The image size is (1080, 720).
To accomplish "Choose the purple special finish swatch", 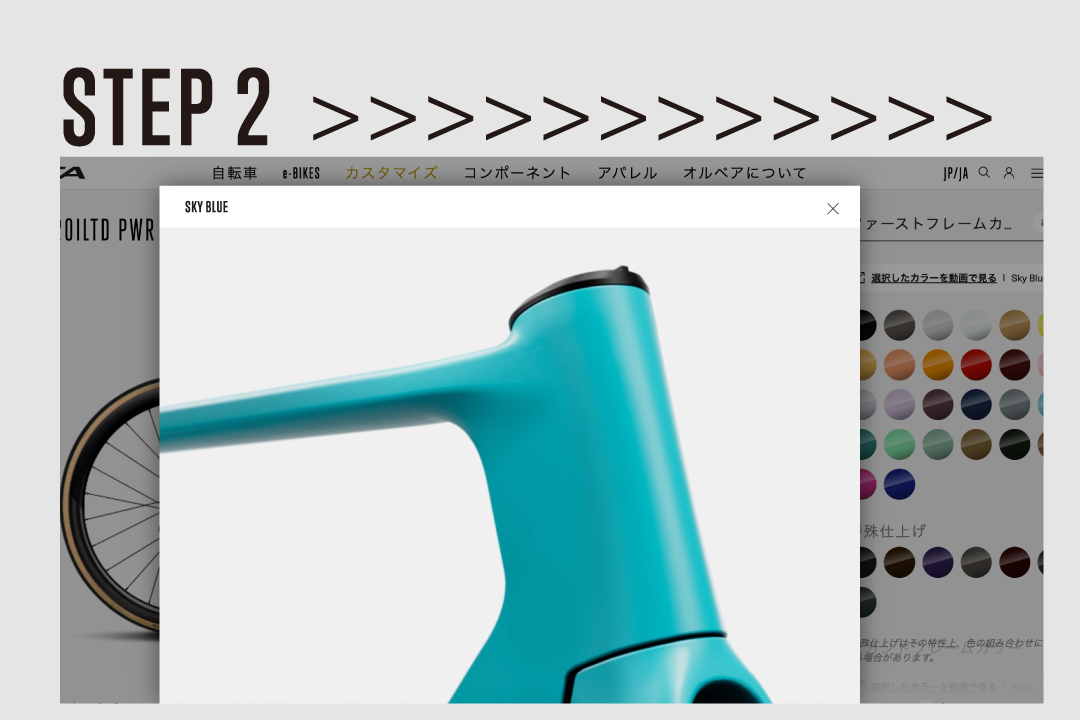I will click(x=937, y=562).
